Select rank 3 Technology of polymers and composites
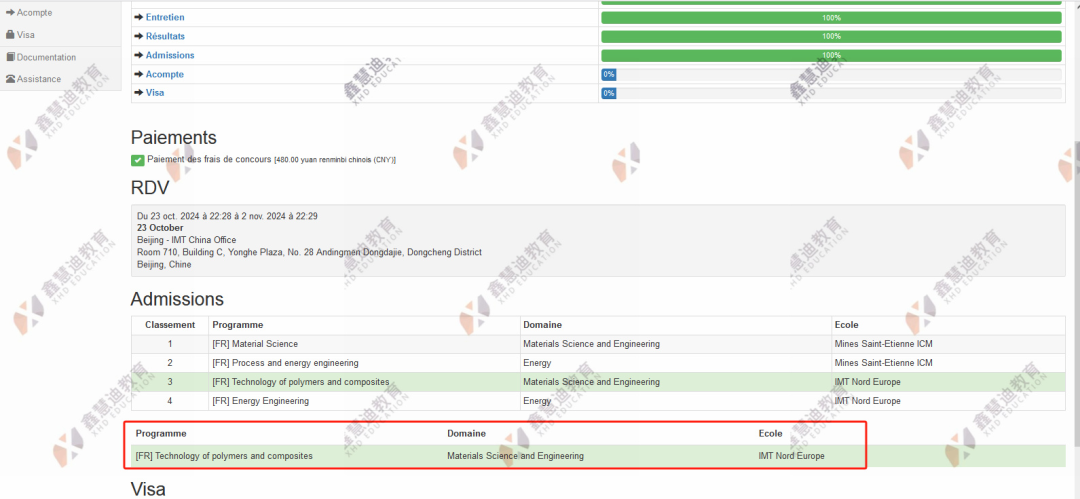The image size is (1080, 499). 599,382
